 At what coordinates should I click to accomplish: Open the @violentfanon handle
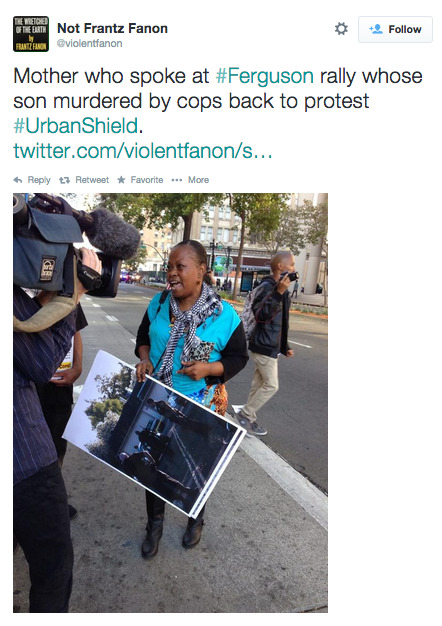click(x=89, y=43)
